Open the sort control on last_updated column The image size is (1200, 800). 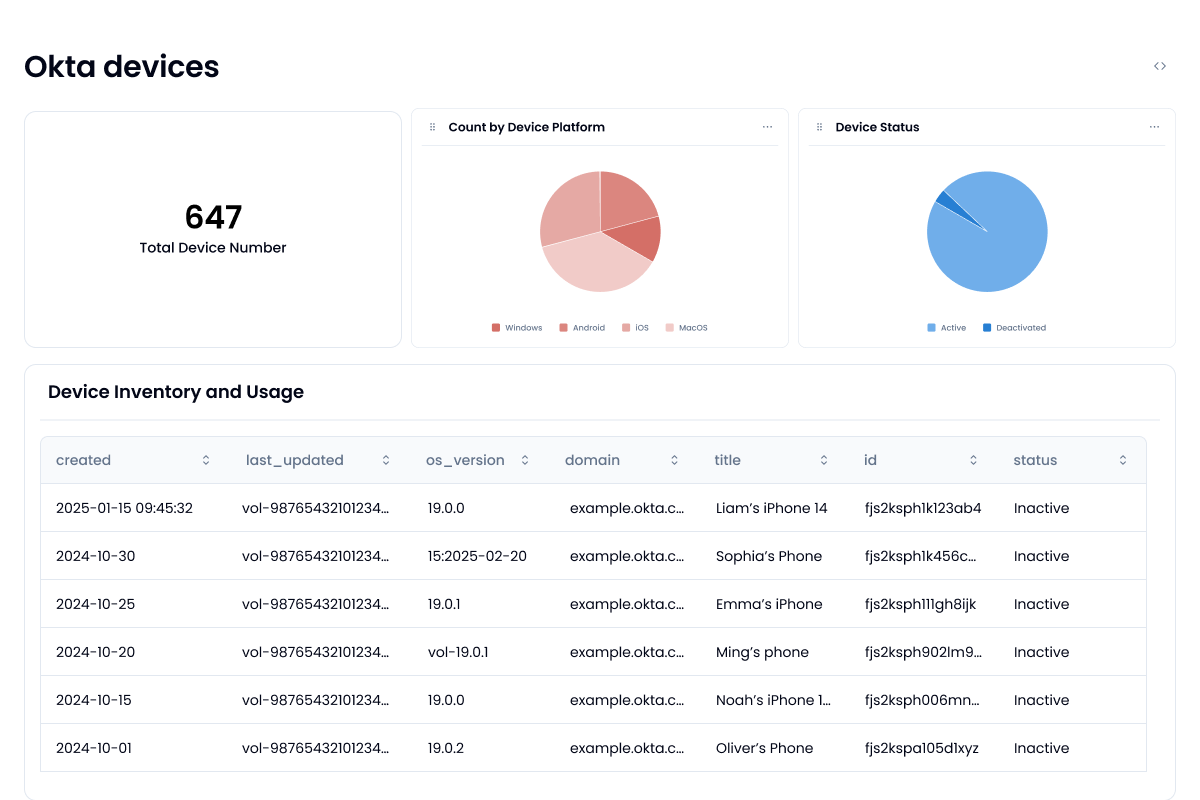[x=386, y=459]
